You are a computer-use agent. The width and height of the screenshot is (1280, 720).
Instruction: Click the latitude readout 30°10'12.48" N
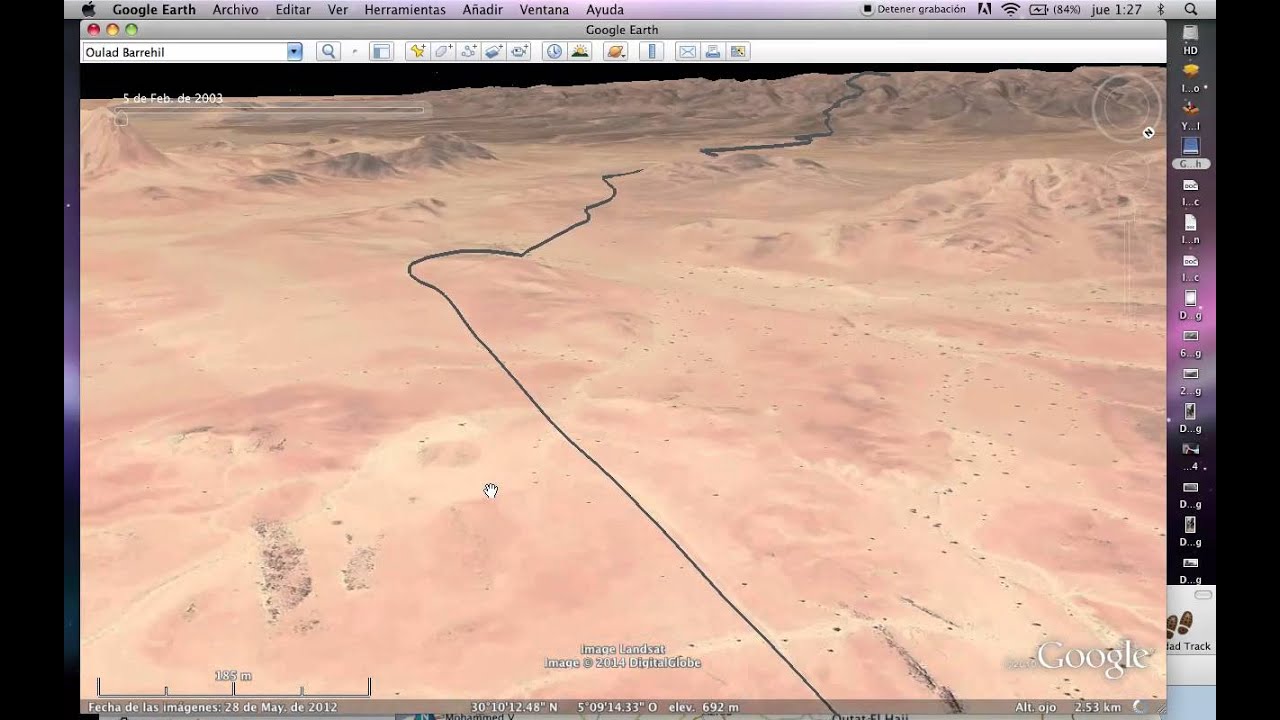click(x=514, y=707)
